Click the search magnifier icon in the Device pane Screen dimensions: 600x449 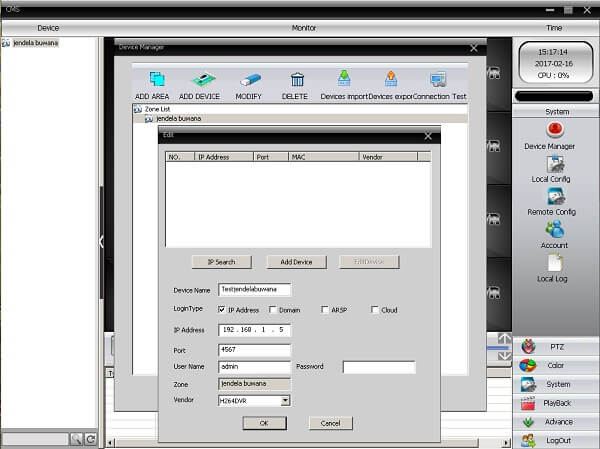76,439
